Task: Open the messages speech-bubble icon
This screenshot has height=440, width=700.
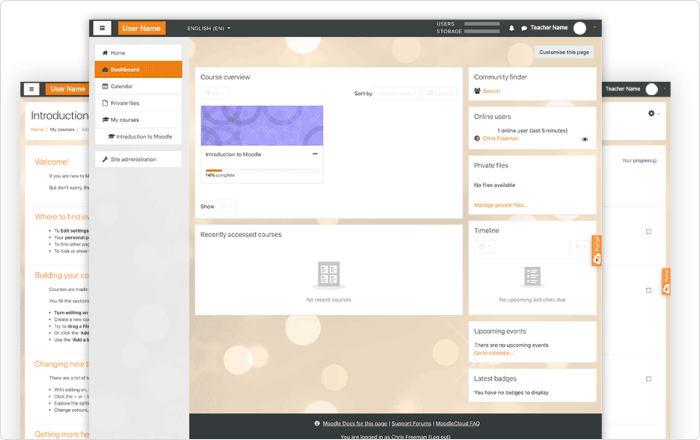Action: pyautogui.click(x=524, y=28)
